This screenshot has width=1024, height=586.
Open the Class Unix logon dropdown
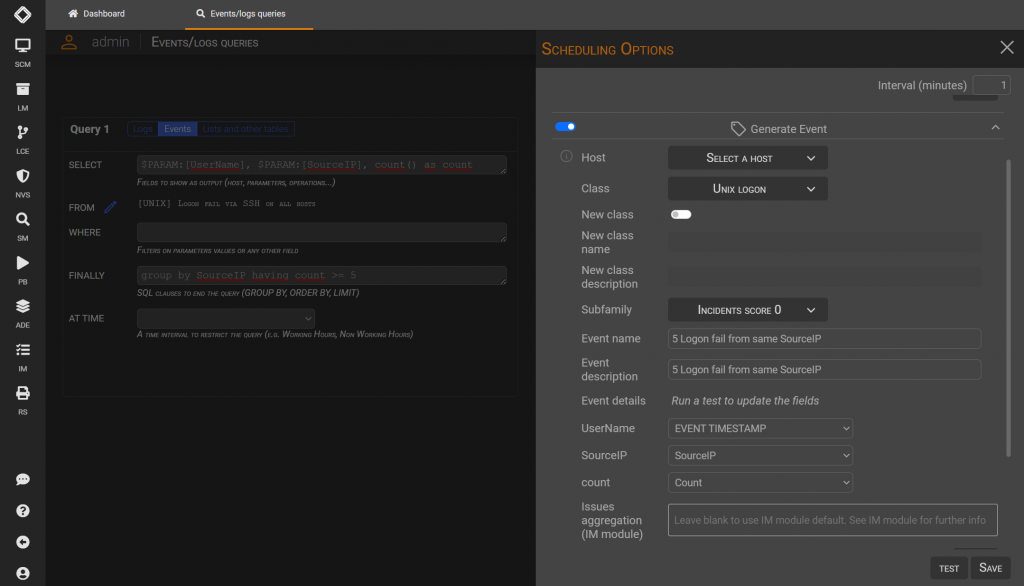(748, 189)
